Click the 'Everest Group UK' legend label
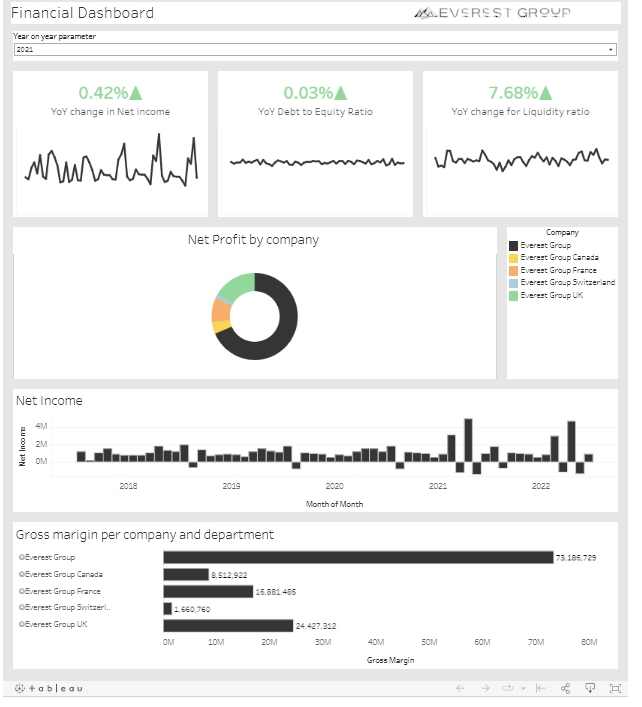642x707 pixels. click(x=551, y=296)
